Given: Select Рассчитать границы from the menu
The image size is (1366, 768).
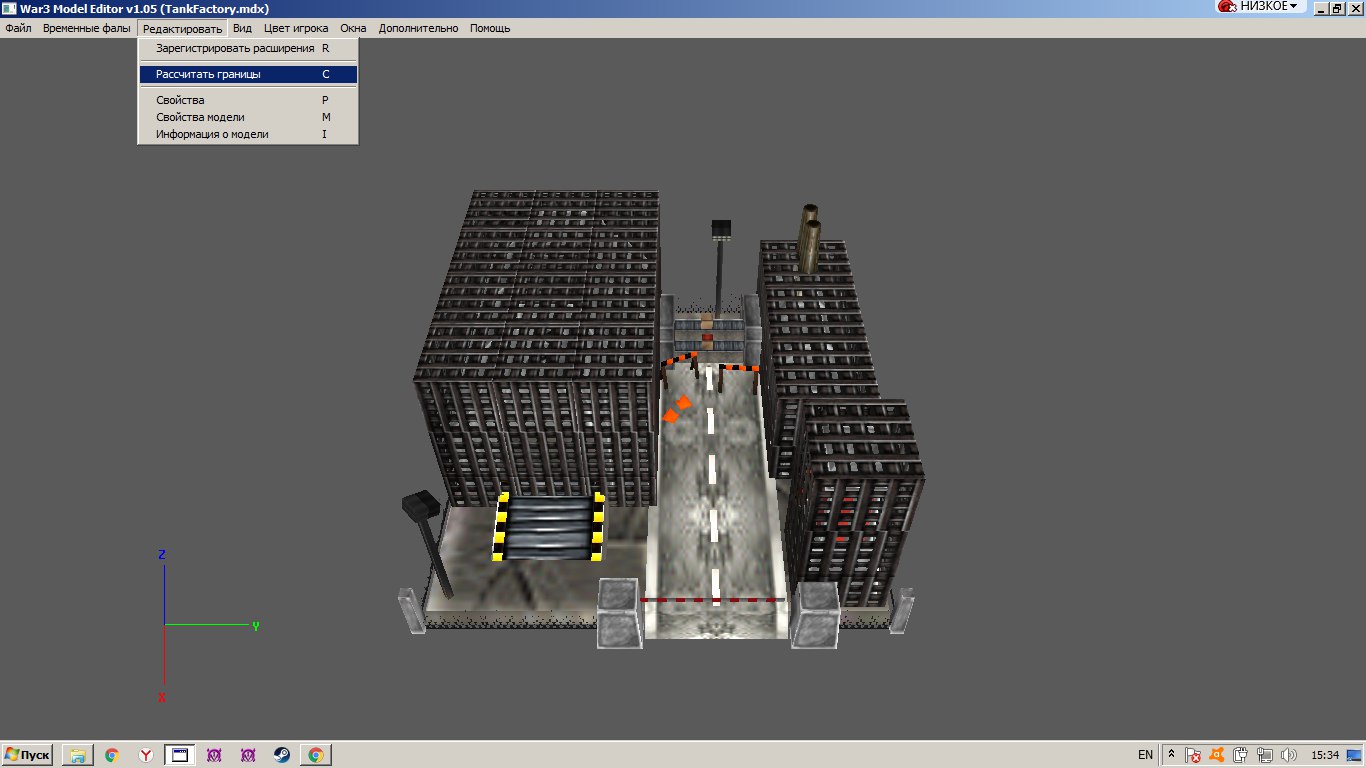Looking at the screenshot, I should (x=208, y=74).
